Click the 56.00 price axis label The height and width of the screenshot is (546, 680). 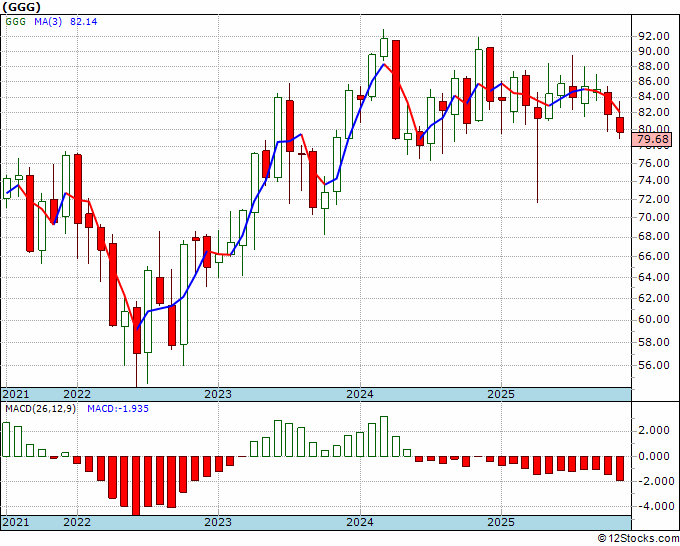tap(654, 365)
